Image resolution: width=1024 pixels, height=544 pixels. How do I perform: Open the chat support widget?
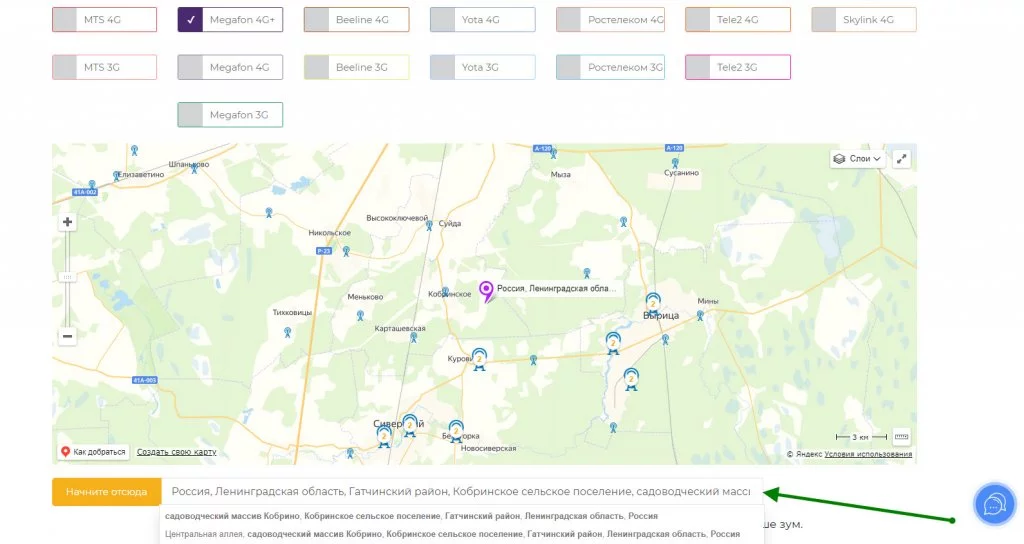[x=994, y=504]
